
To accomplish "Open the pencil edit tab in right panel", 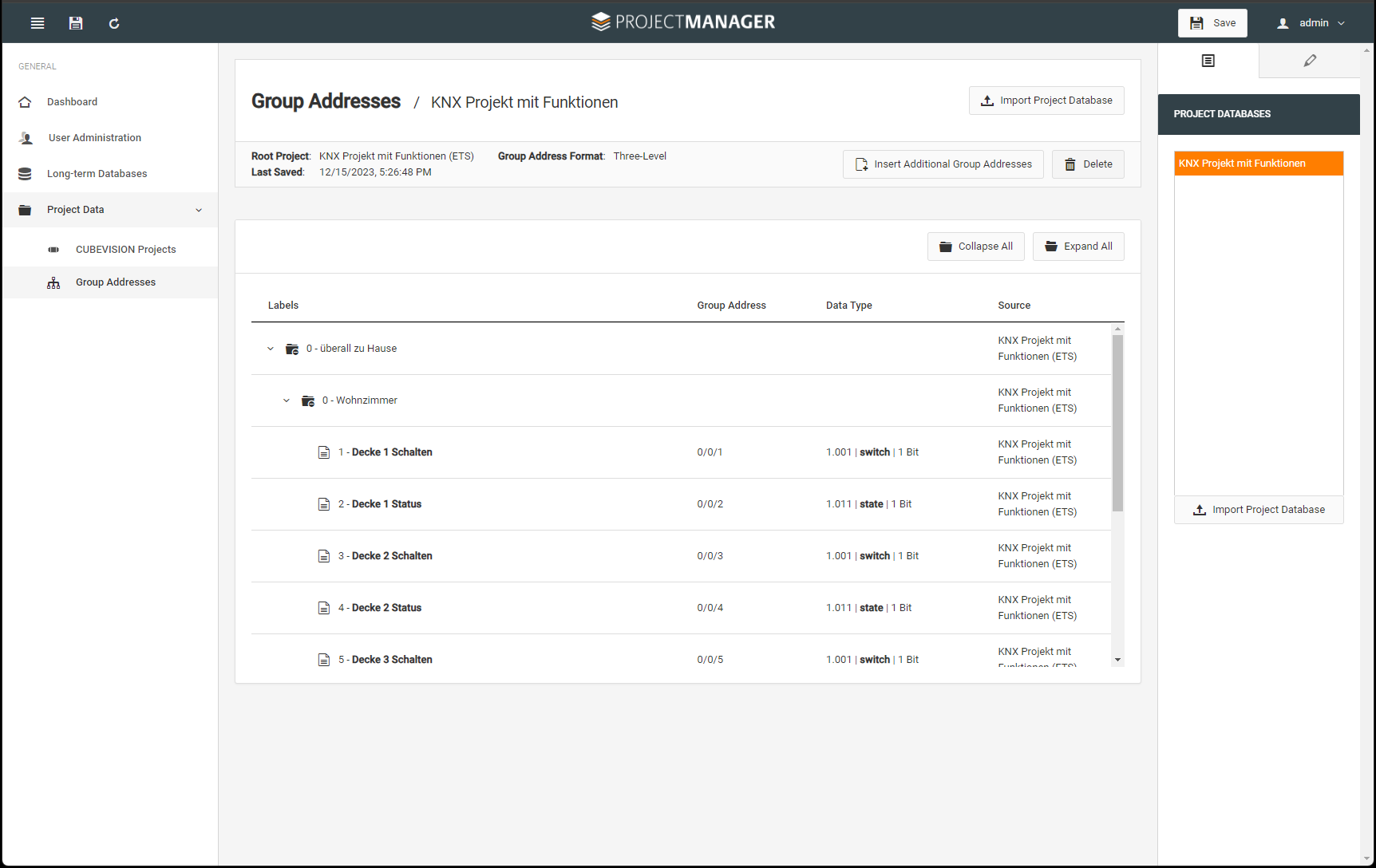I will click(1310, 61).
